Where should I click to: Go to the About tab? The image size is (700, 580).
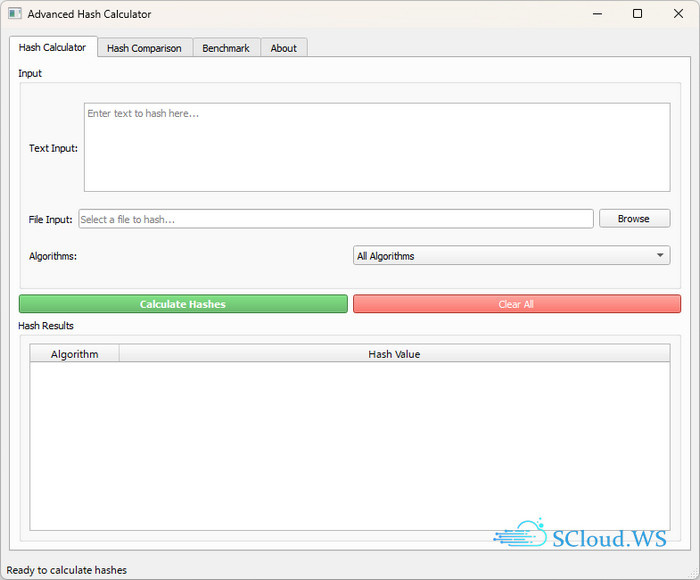(x=284, y=48)
